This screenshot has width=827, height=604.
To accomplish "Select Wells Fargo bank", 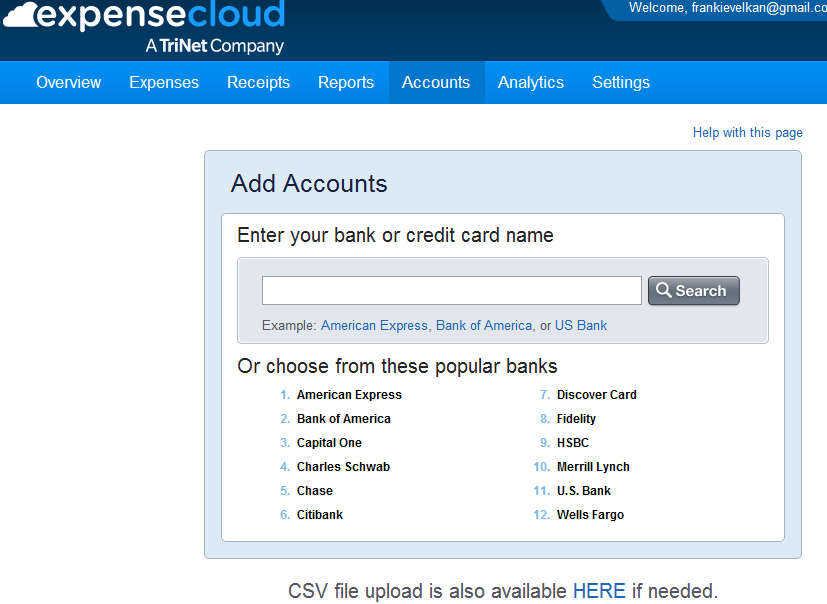I will click(x=590, y=515).
